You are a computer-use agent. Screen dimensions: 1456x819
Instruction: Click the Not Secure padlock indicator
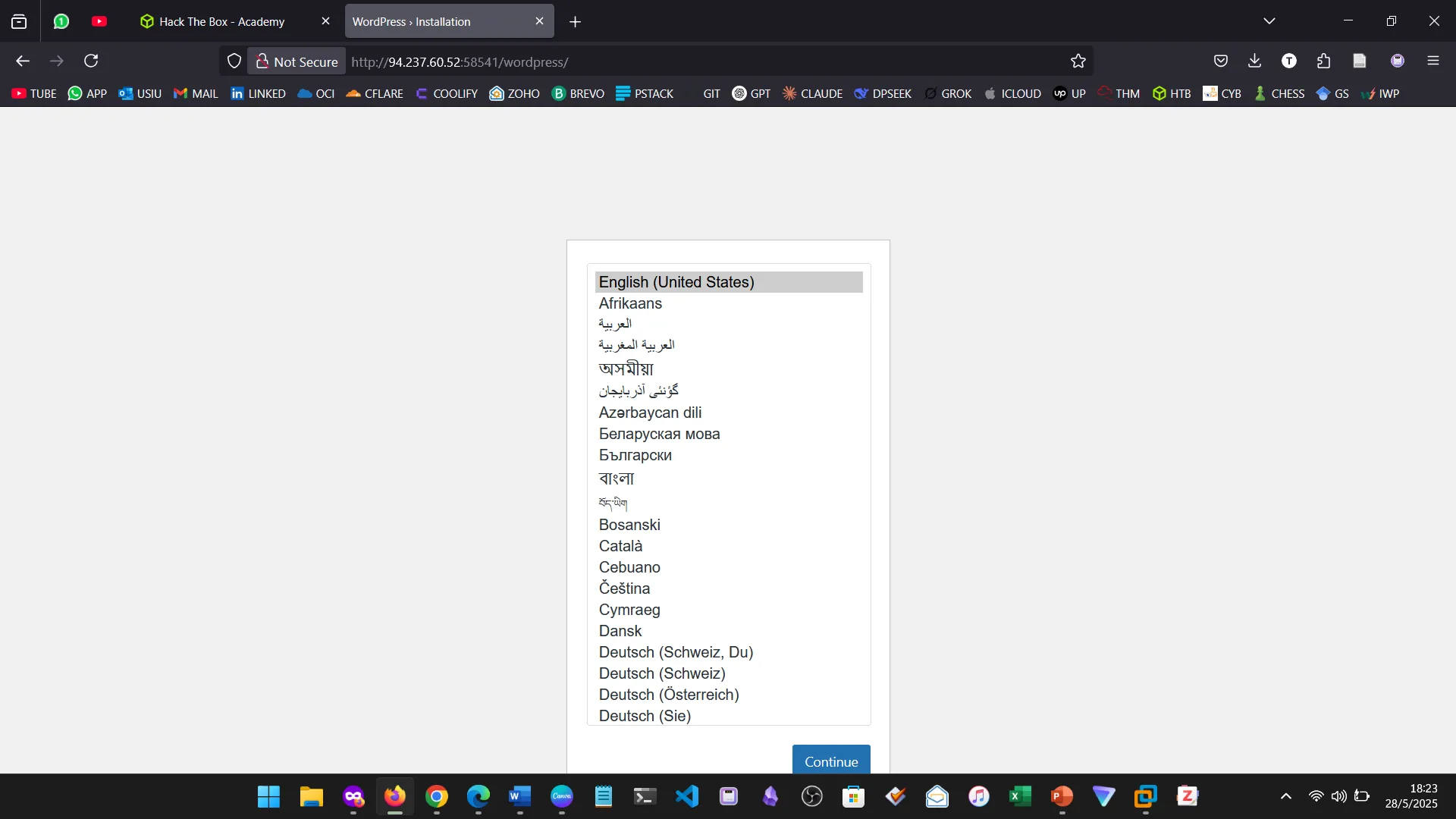(262, 61)
